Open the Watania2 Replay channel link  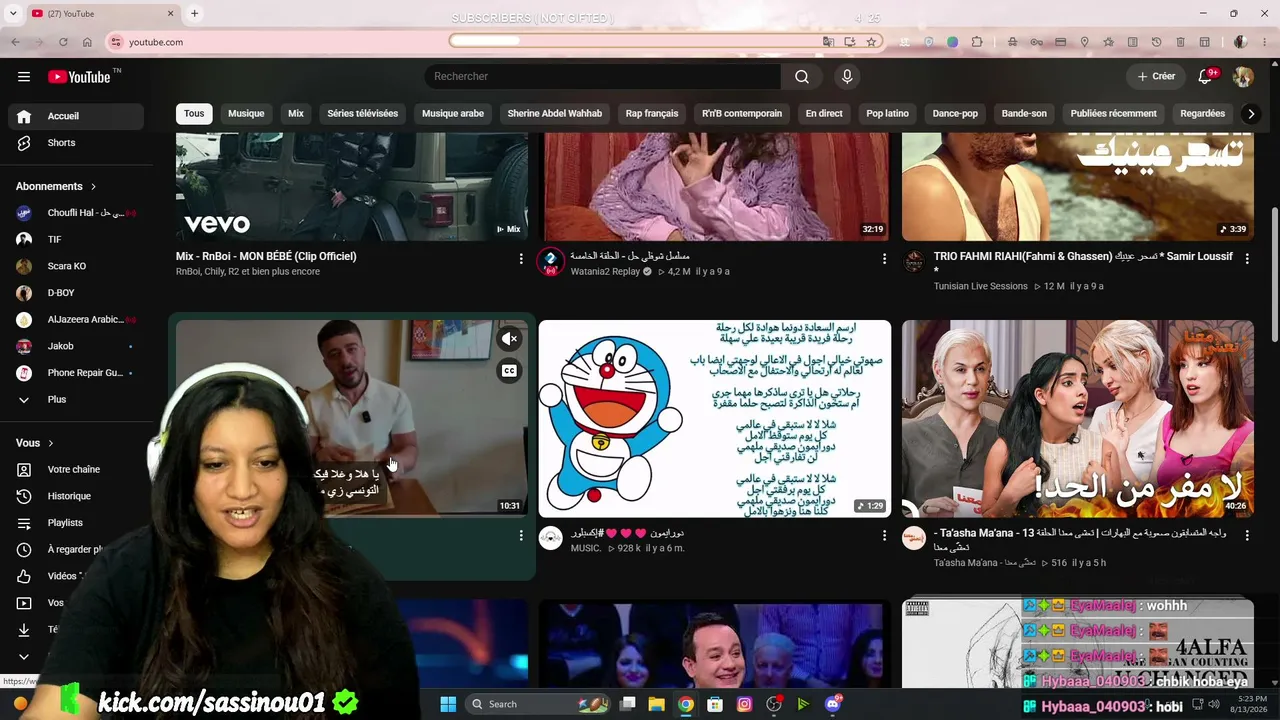(x=604, y=272)
